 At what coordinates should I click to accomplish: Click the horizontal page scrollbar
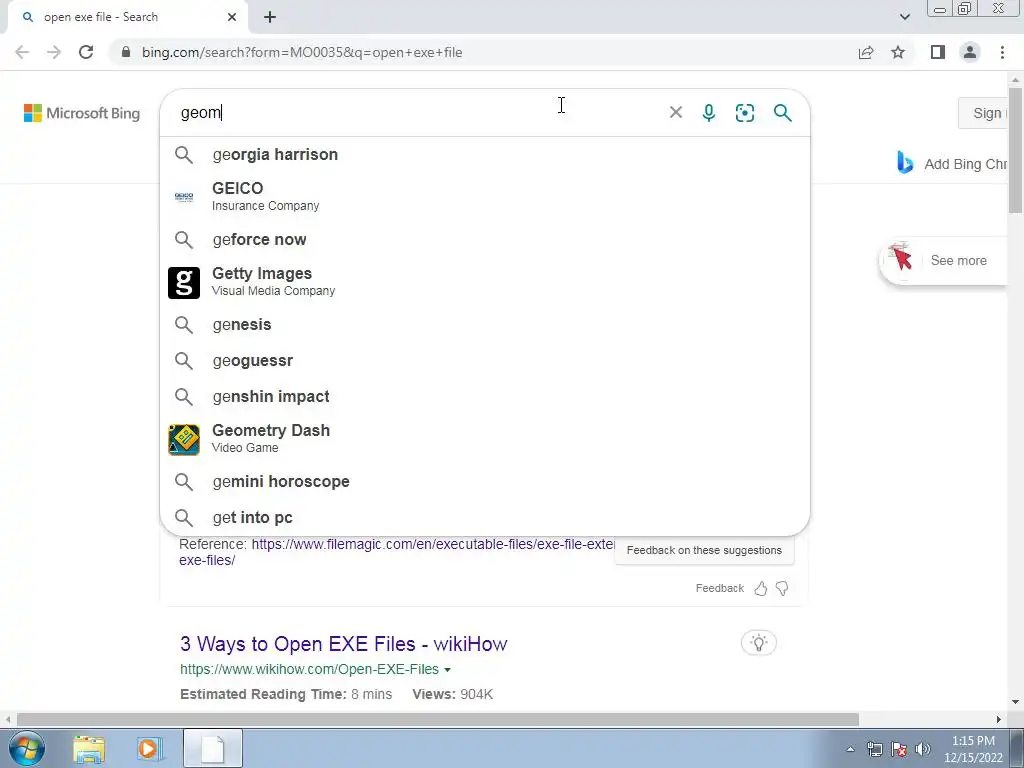coord(438,719)
